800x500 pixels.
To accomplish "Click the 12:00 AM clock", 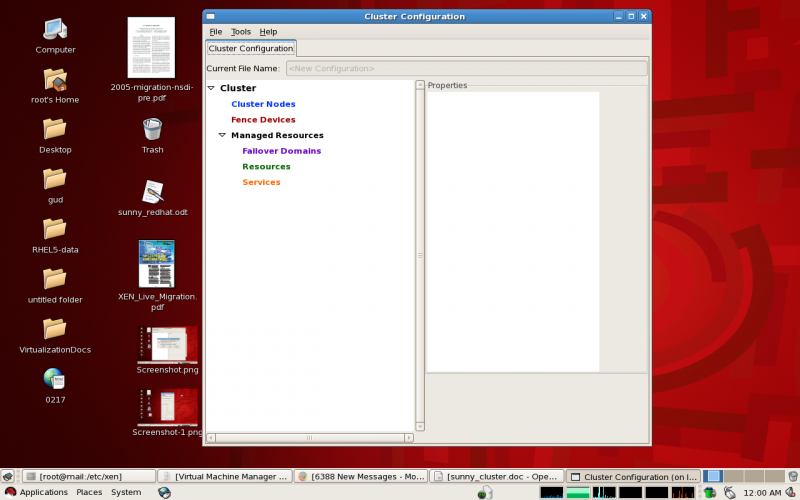I will 762,493.
